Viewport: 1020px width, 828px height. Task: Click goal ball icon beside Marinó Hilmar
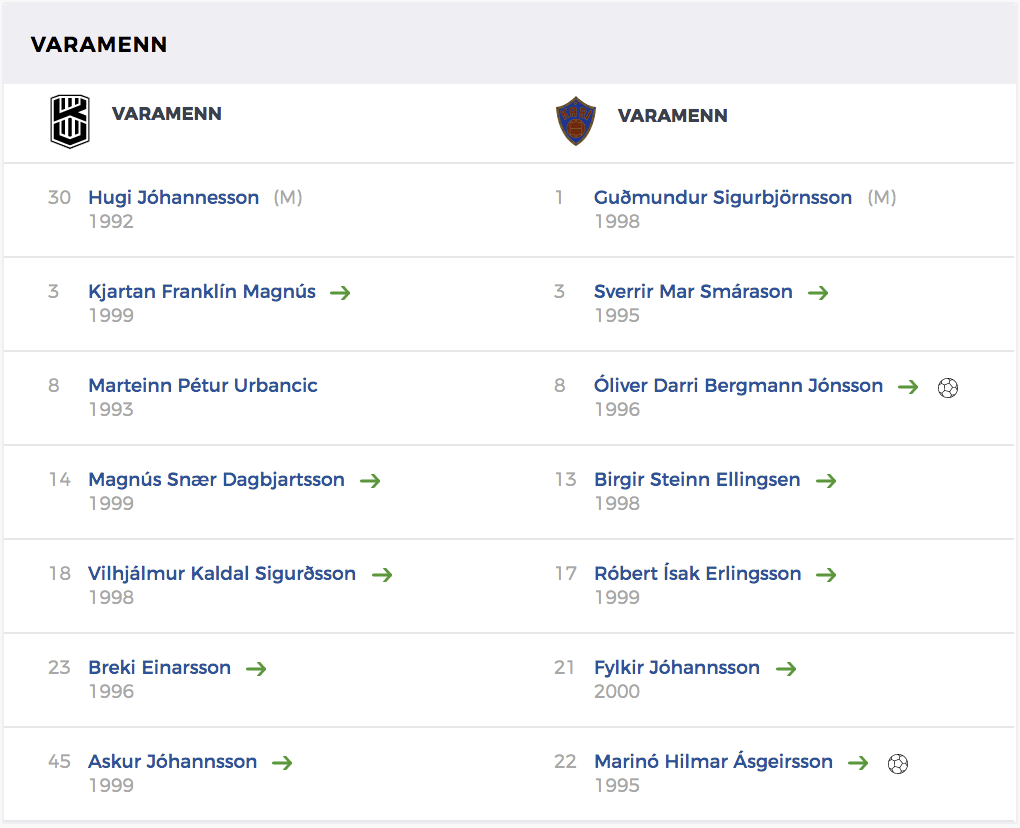[898, 763]
